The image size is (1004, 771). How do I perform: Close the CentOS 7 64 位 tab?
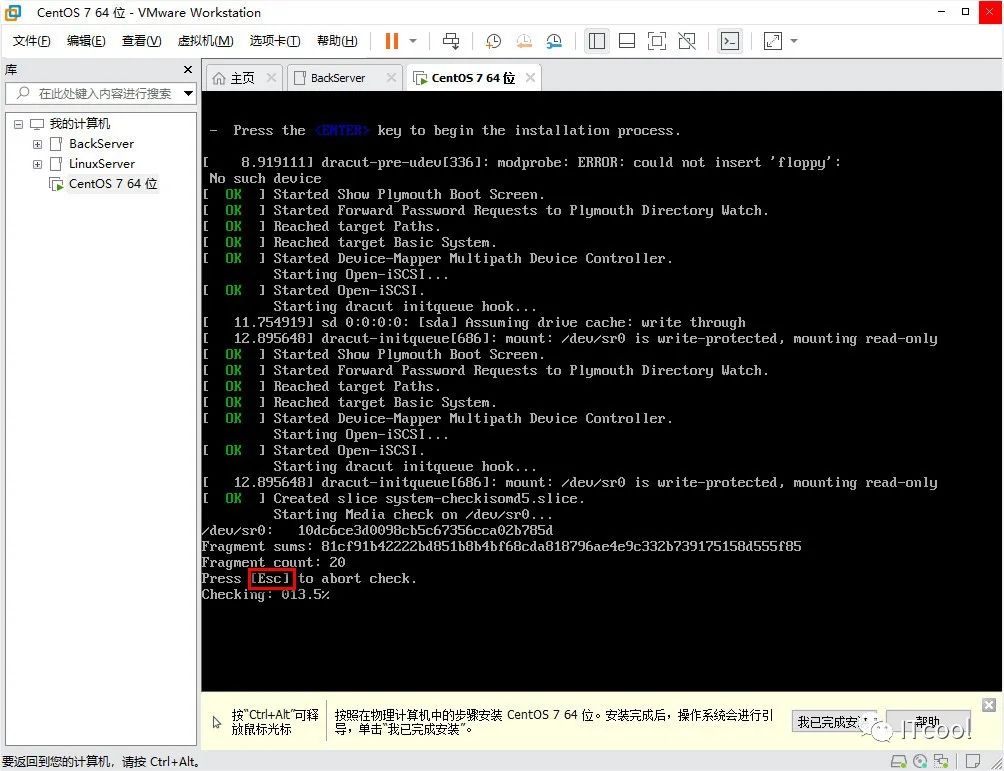click(530, 77)
